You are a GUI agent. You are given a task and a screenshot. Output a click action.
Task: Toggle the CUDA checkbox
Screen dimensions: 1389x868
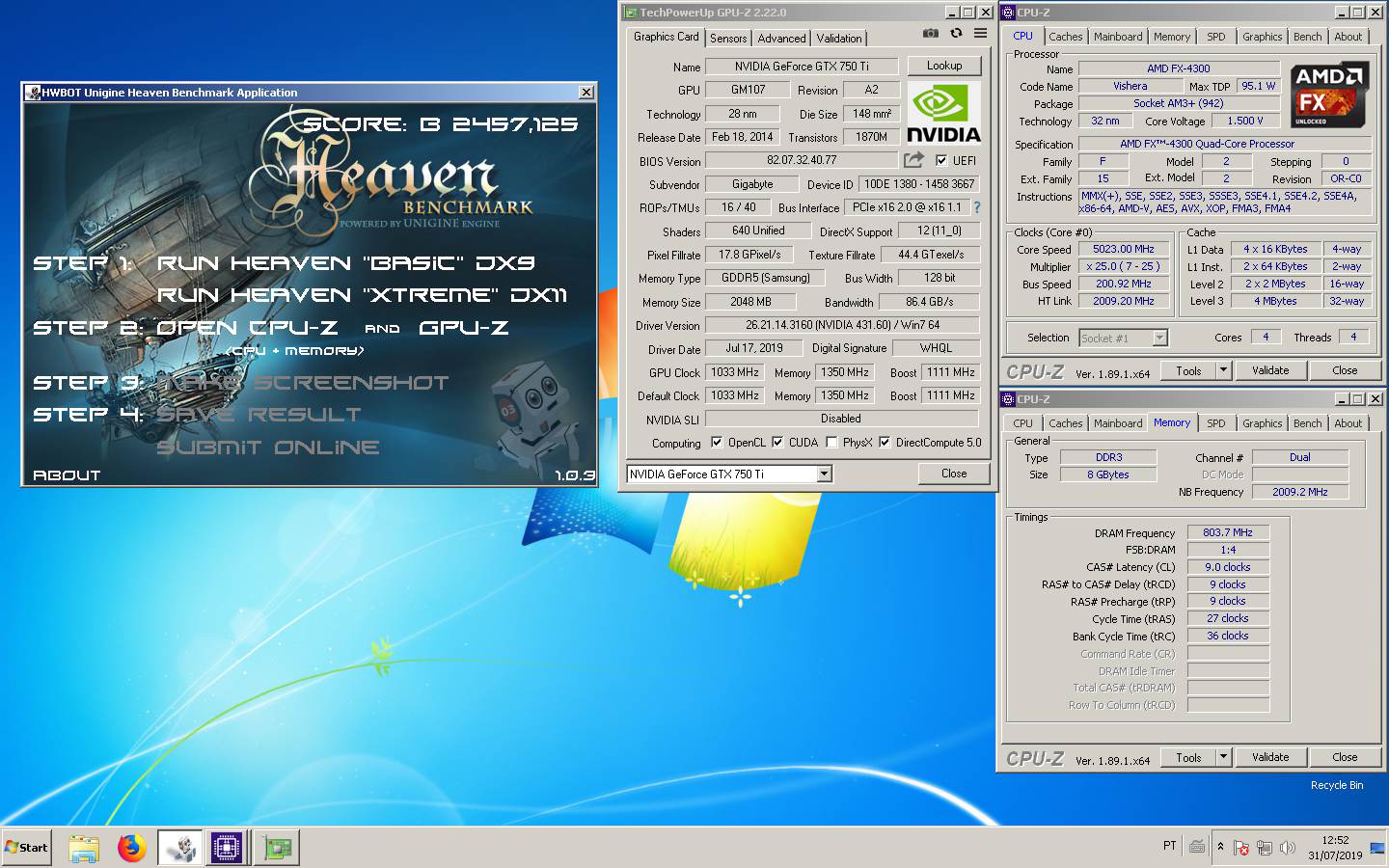click(x=777, y=443)
